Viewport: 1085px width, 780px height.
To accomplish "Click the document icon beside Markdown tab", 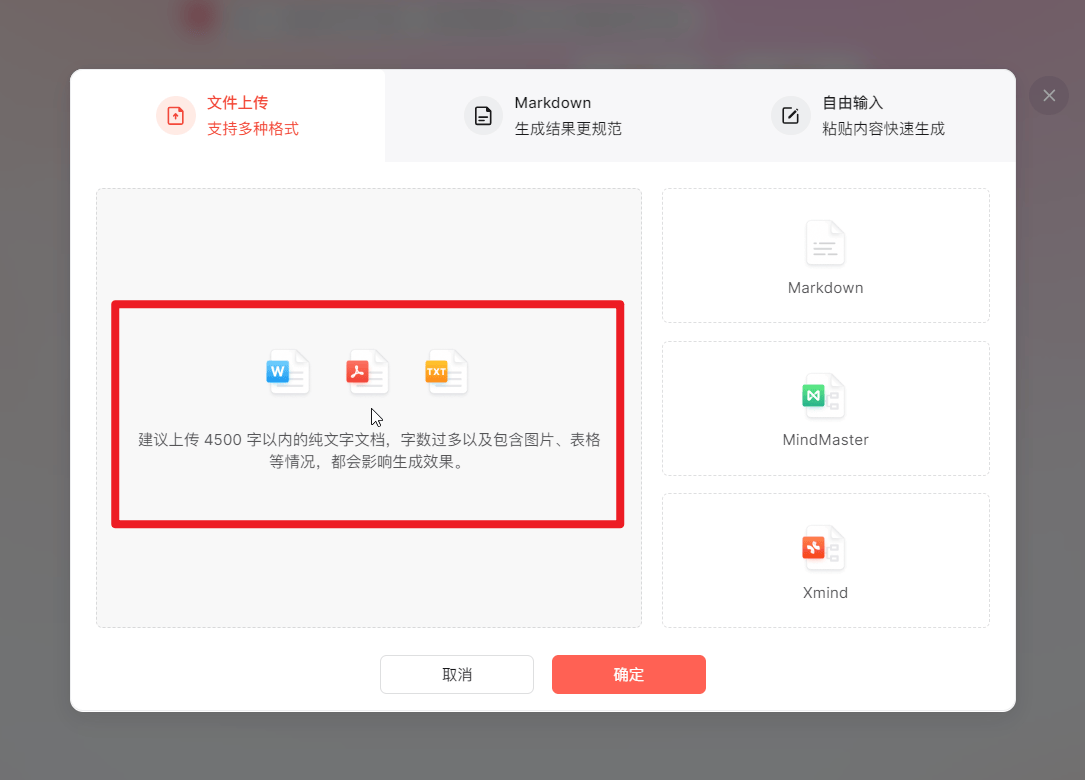I will click(483, 115).
